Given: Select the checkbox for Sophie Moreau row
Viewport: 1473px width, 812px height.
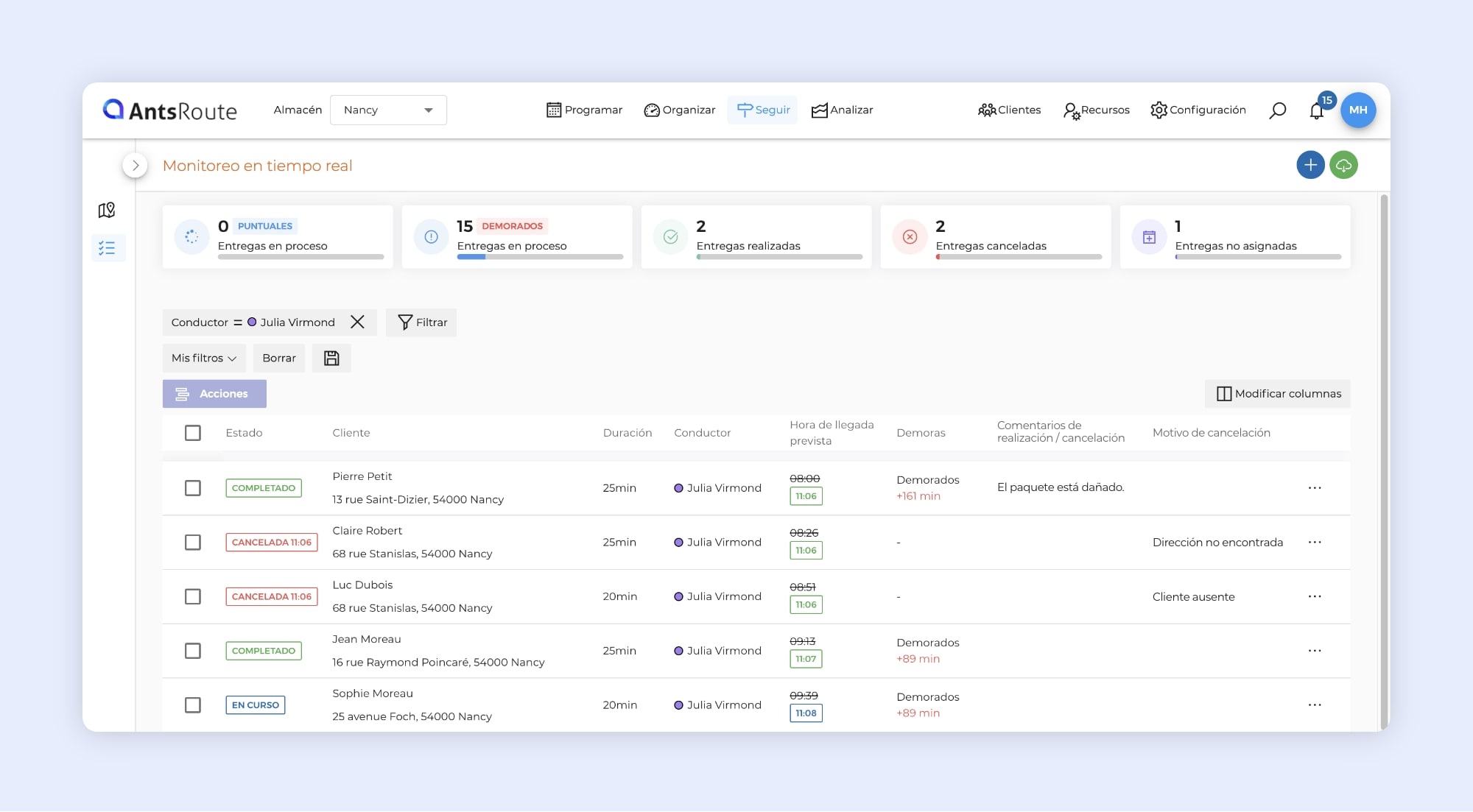Looking at the screenshot, I should (x=193, y=705).
